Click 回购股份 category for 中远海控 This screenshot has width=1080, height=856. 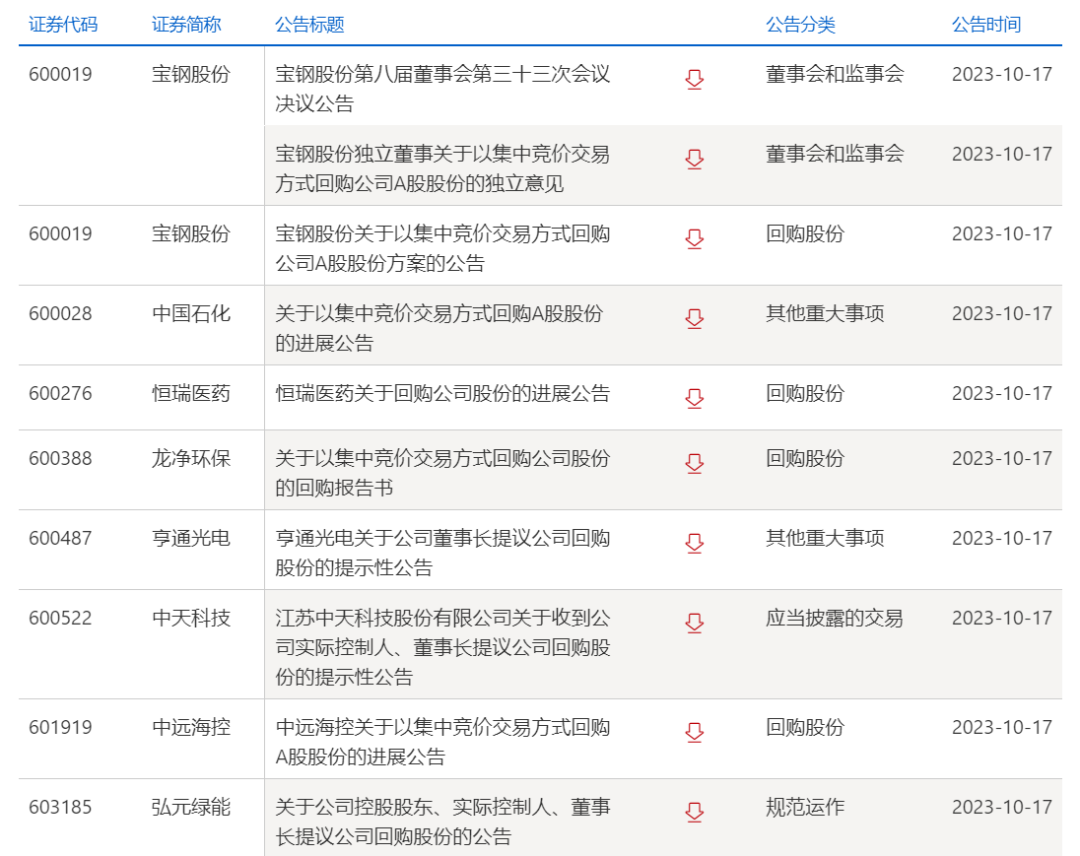point(804,728)
